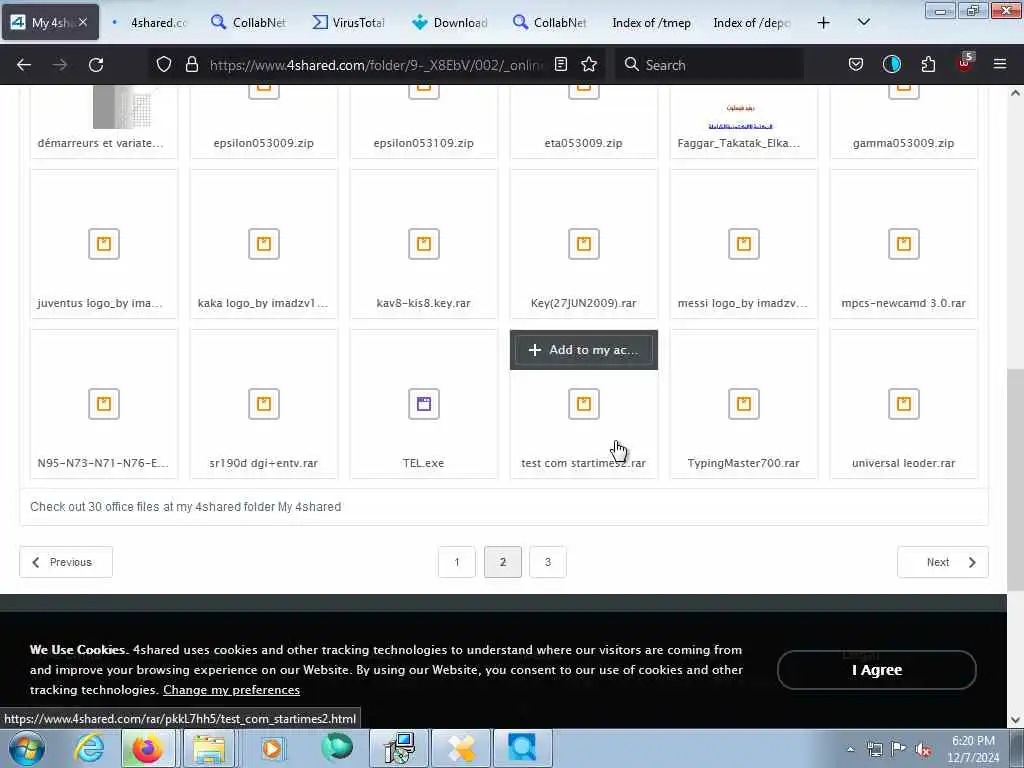Screen dimensions: 1024x768
Task: Bookmark this page with the star icon
Action: coord(589,64)
